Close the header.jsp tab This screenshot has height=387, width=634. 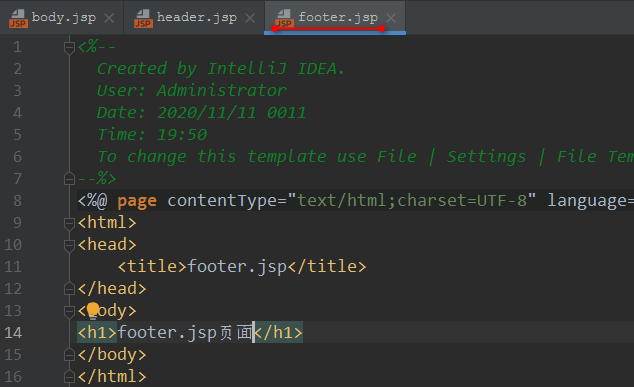(x=250, y=18)
